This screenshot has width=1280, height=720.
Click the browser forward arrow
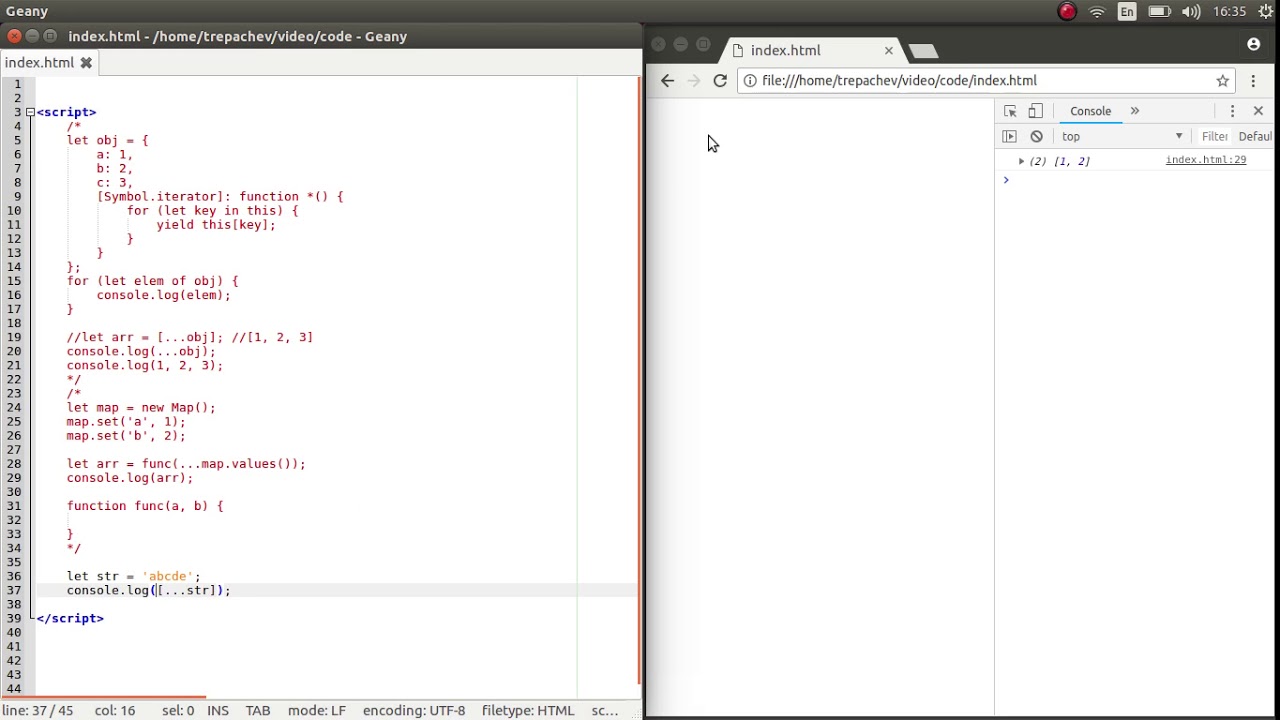(x=694, y=81)
